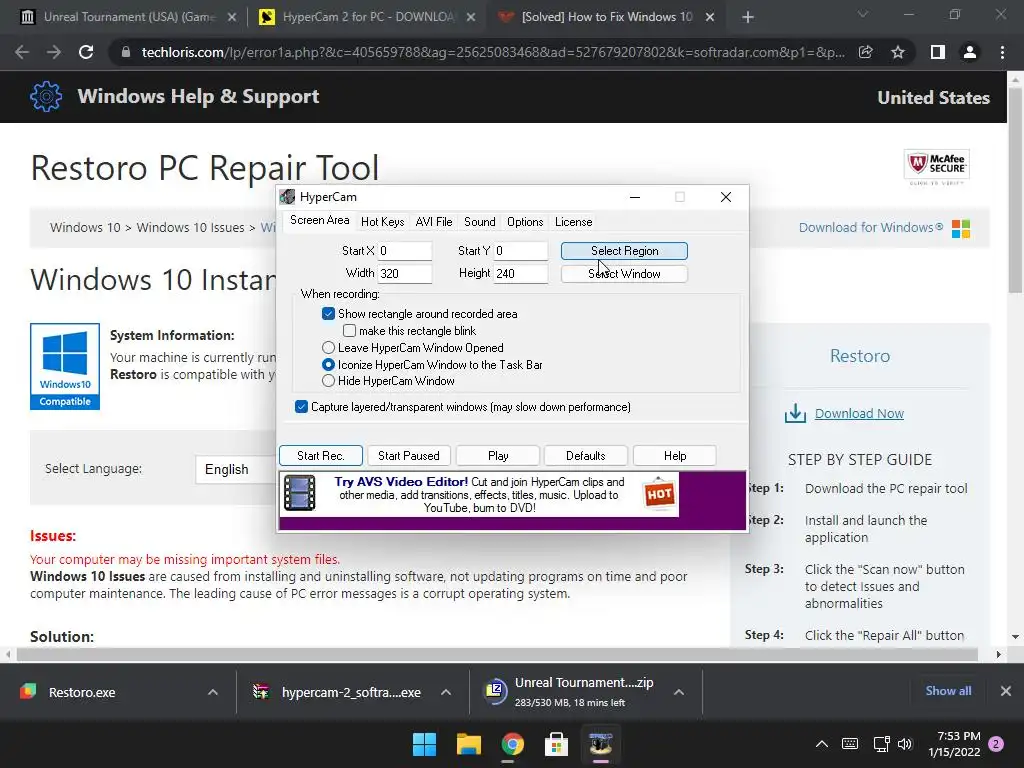Screen dimensions: 1024x768
Task: Close the HyperCam 2 for PC tab
Action: point(471,18)
